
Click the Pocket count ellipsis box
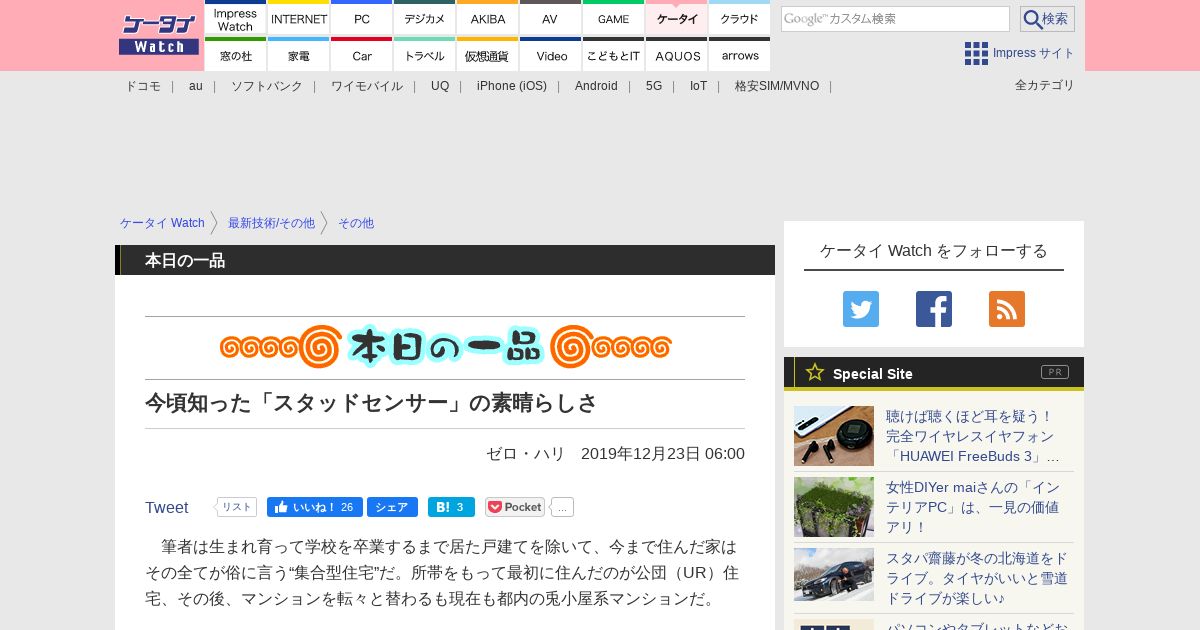[x=562, y=507]
